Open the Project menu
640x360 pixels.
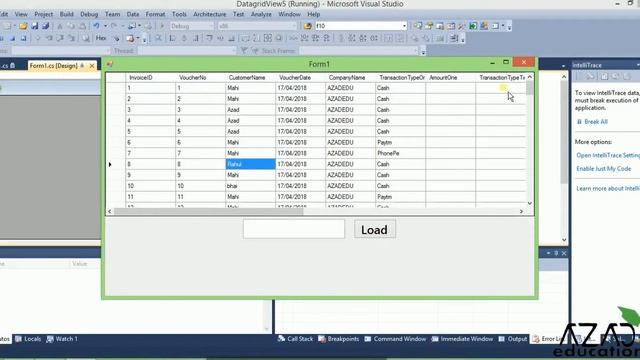coord(44,14)
